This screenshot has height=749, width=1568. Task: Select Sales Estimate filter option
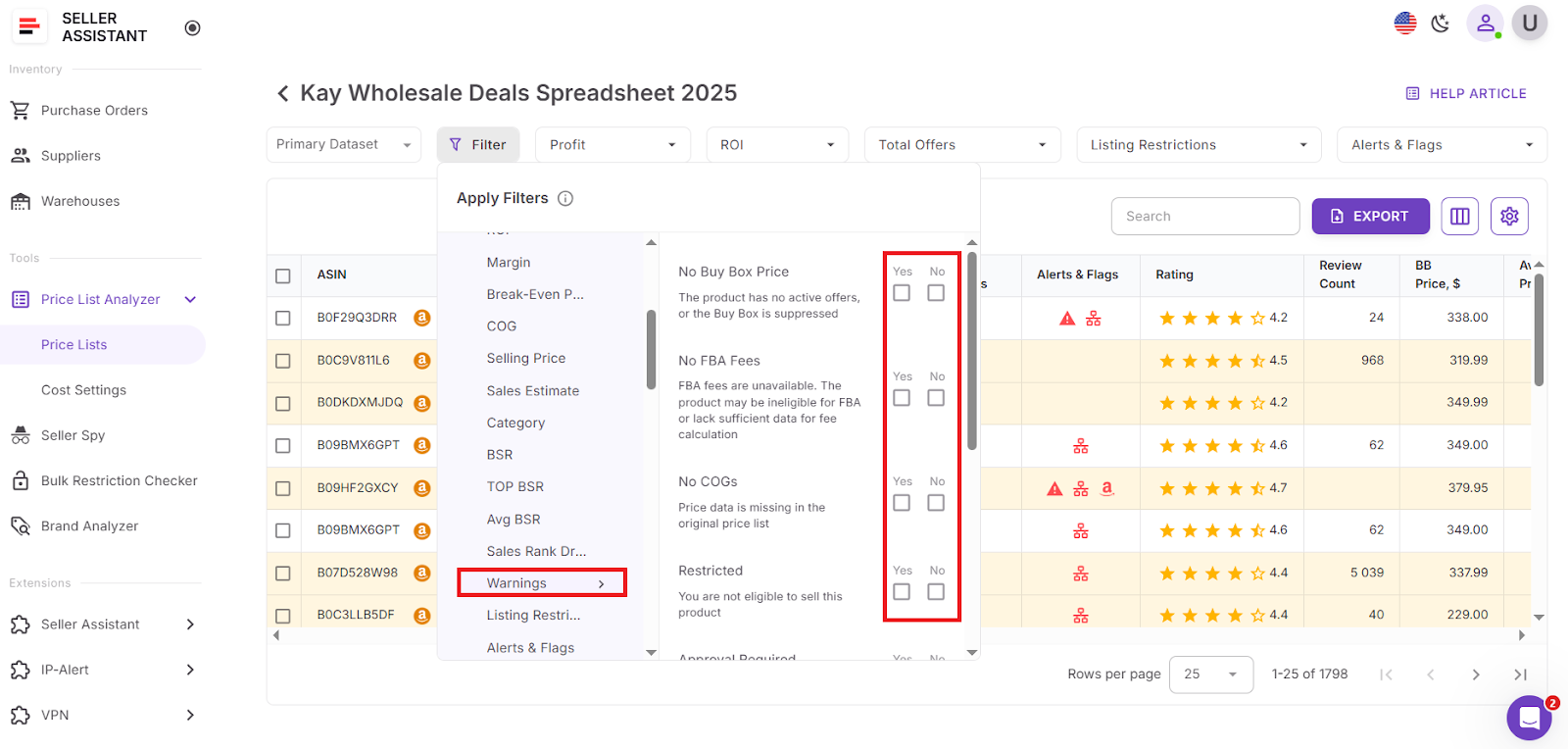pos(533,391)
